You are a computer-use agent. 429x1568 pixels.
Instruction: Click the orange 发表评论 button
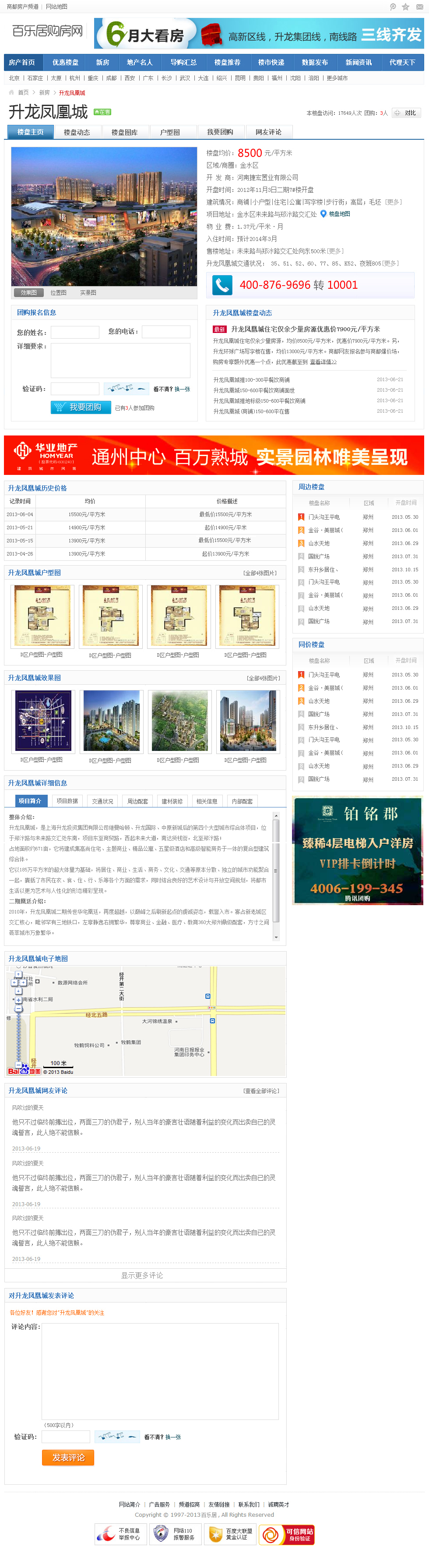coord(68,1457)
